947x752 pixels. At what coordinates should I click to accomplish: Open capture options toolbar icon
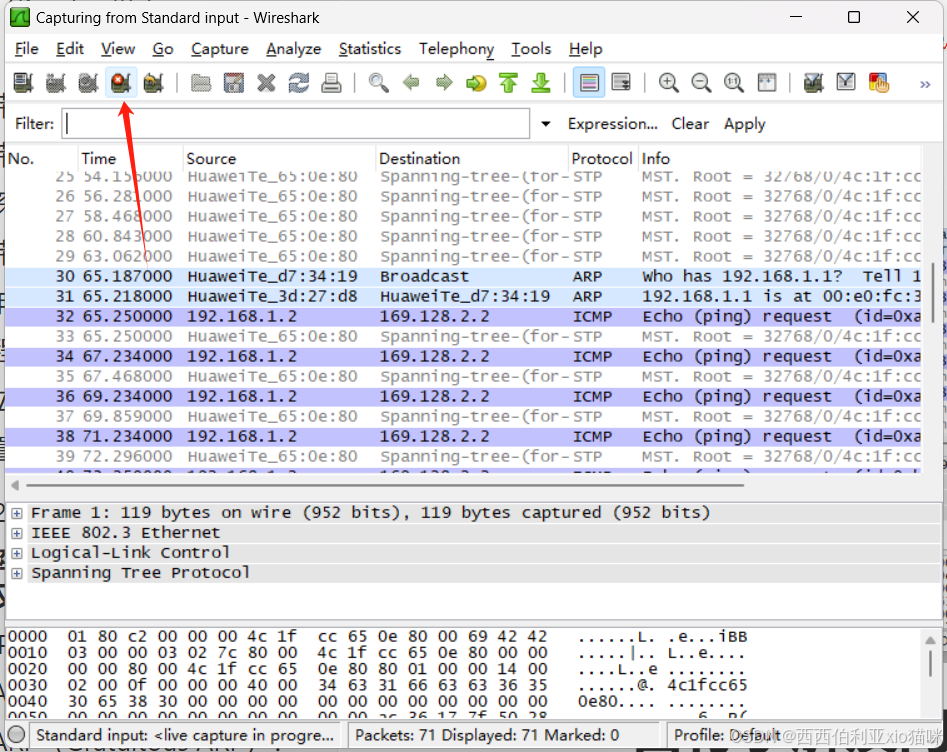coord(56,82)
